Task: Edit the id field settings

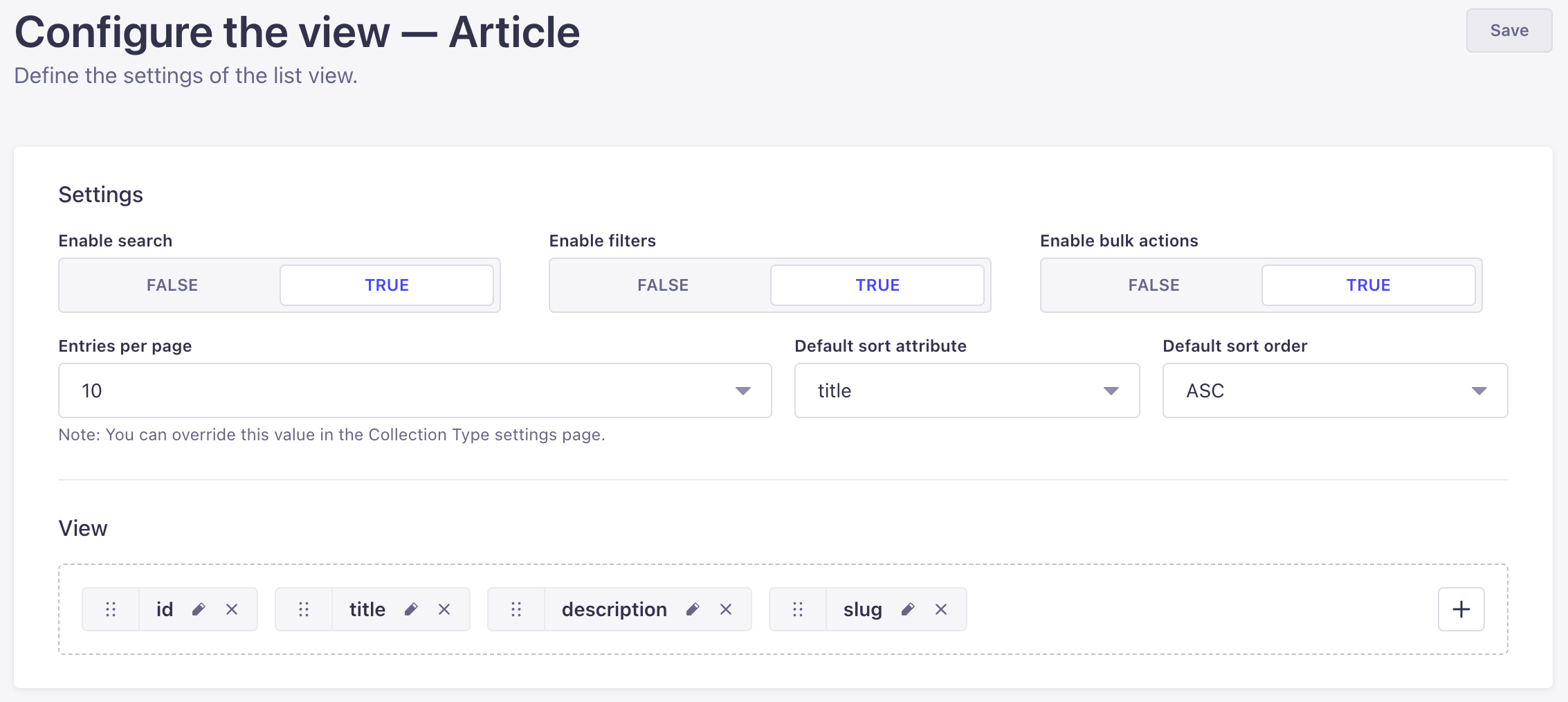Action: tap(199, 609)
